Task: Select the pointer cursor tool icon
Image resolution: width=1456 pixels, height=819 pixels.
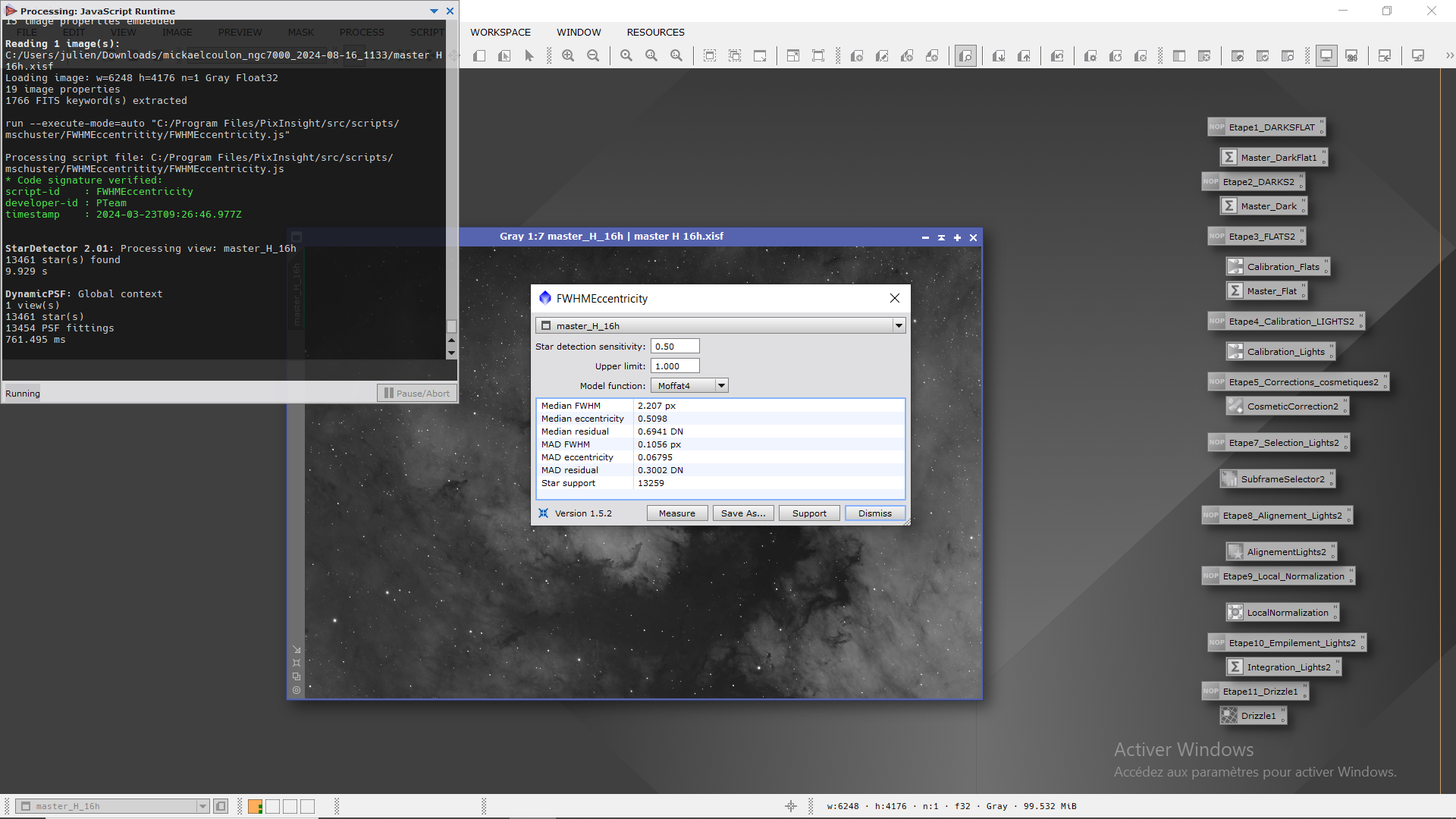Action: pos(529,55)
